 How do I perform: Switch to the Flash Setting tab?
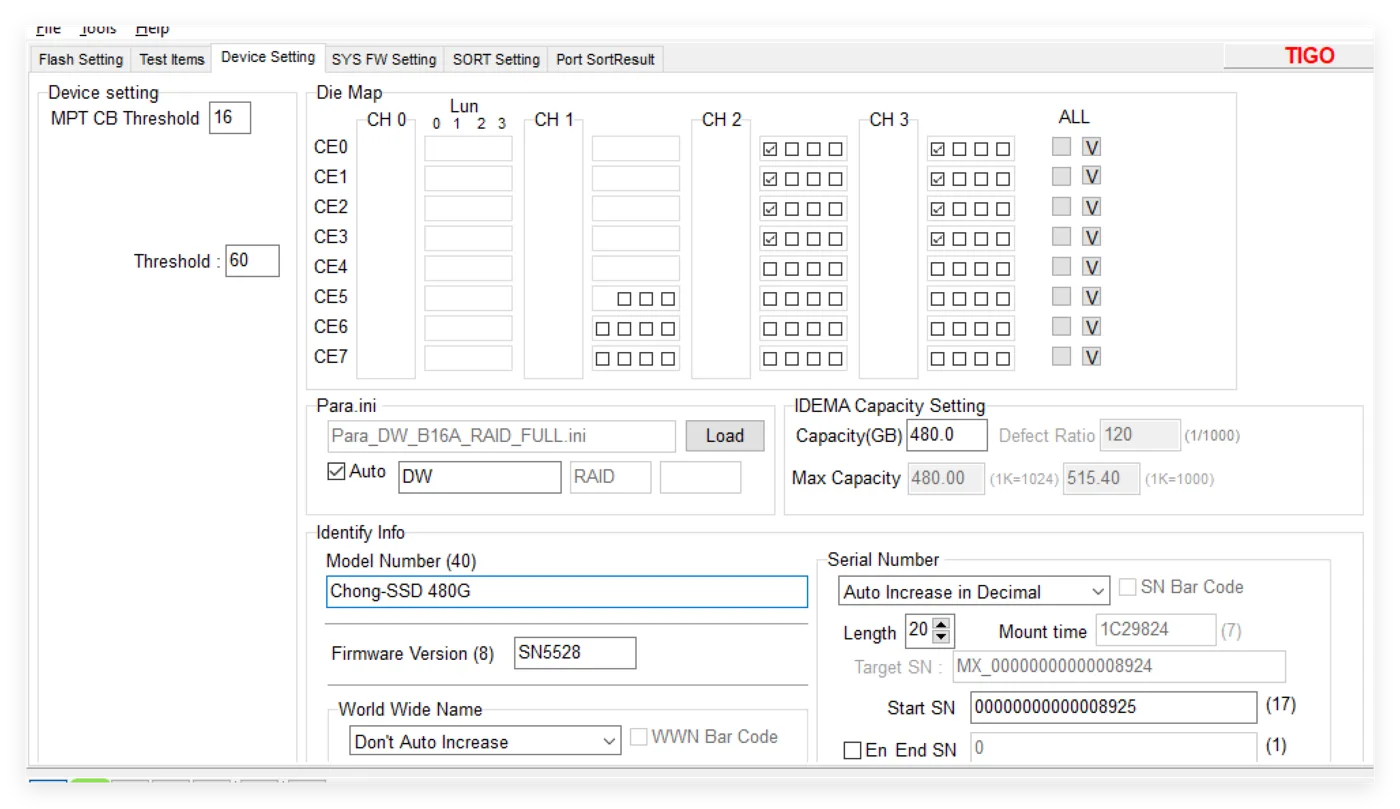pos(80,59)
